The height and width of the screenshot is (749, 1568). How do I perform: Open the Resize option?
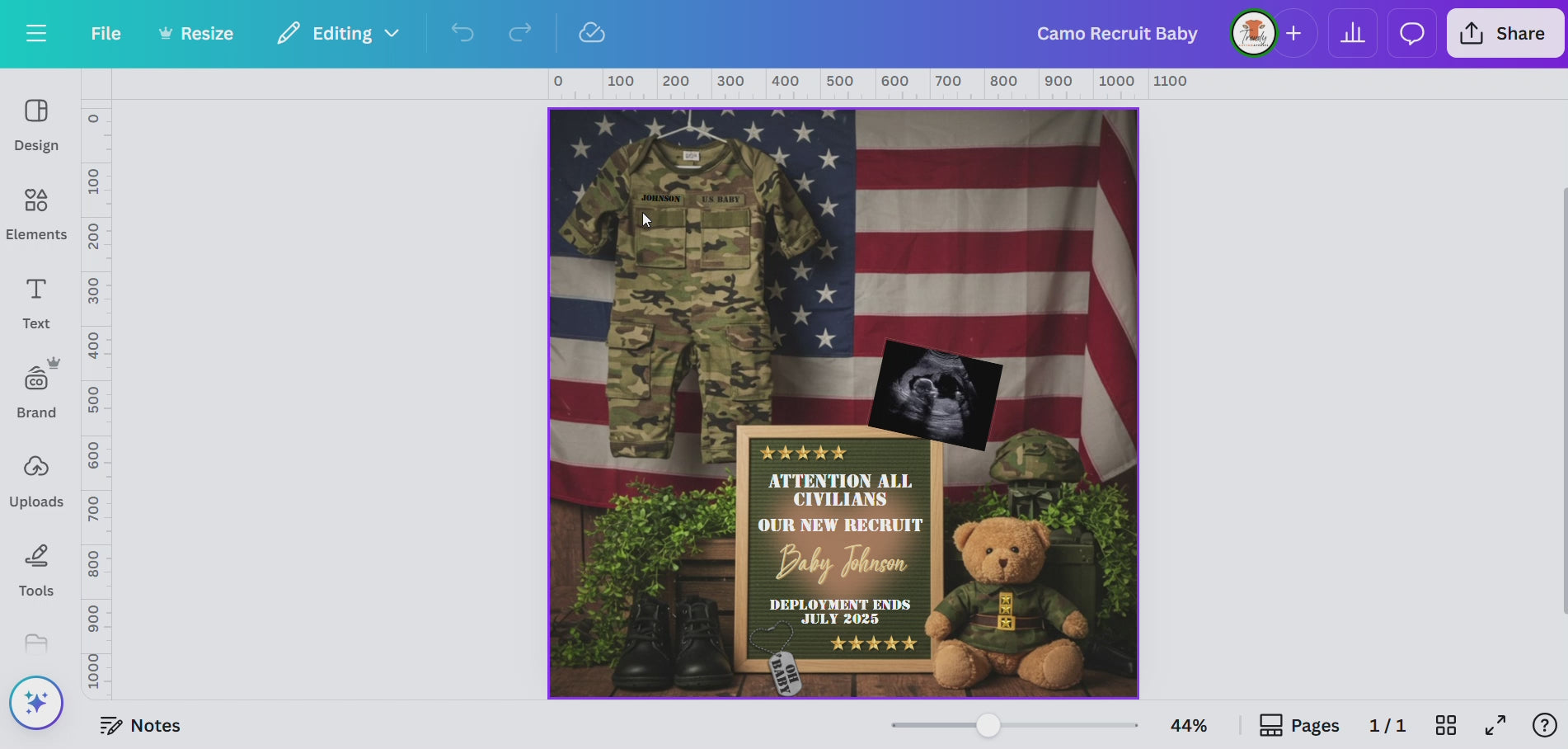[x=196, y=34]
